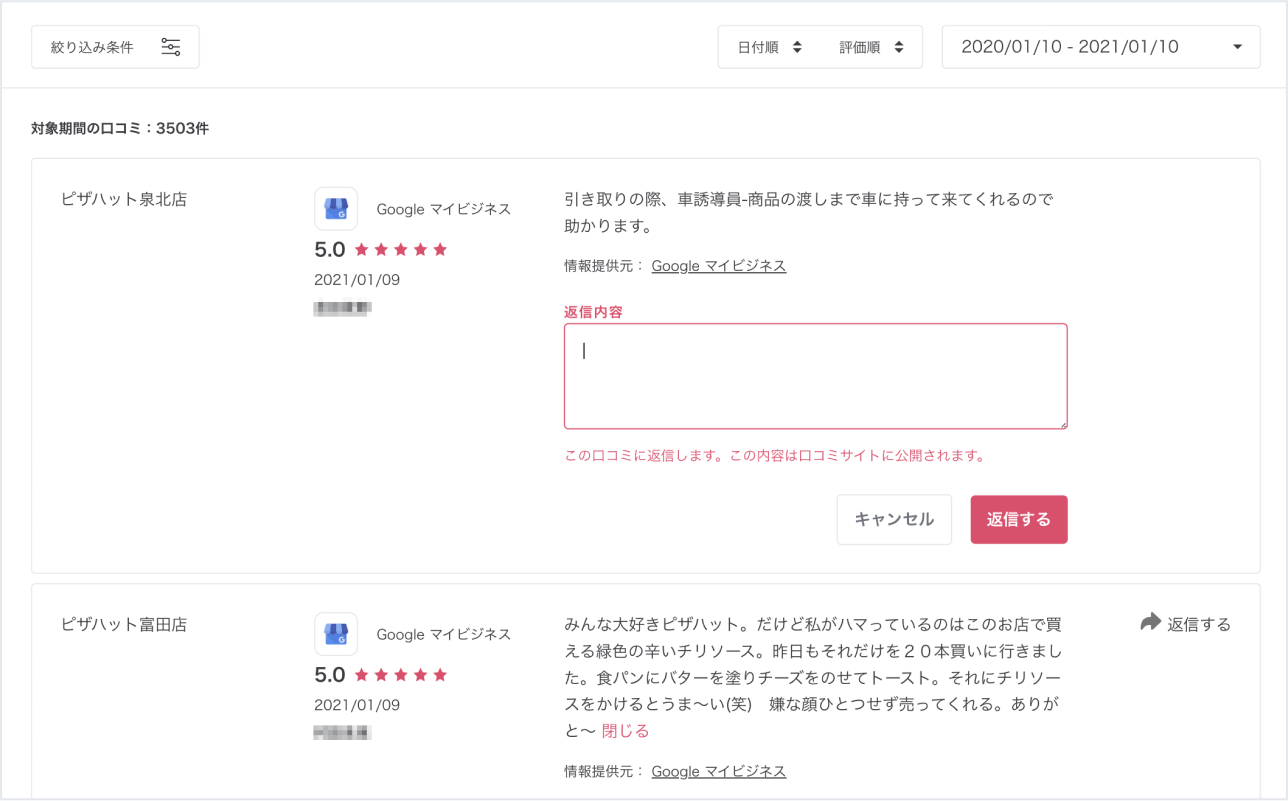Click the star rating of 泉北店 review
The height and width of the screenshot is (801, 1288).
(401, 250)
